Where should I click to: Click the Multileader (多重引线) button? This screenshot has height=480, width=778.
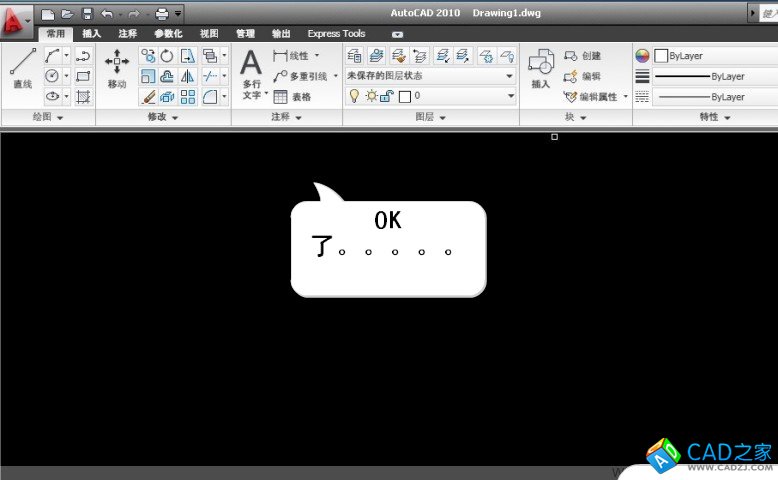coord(300,76)
